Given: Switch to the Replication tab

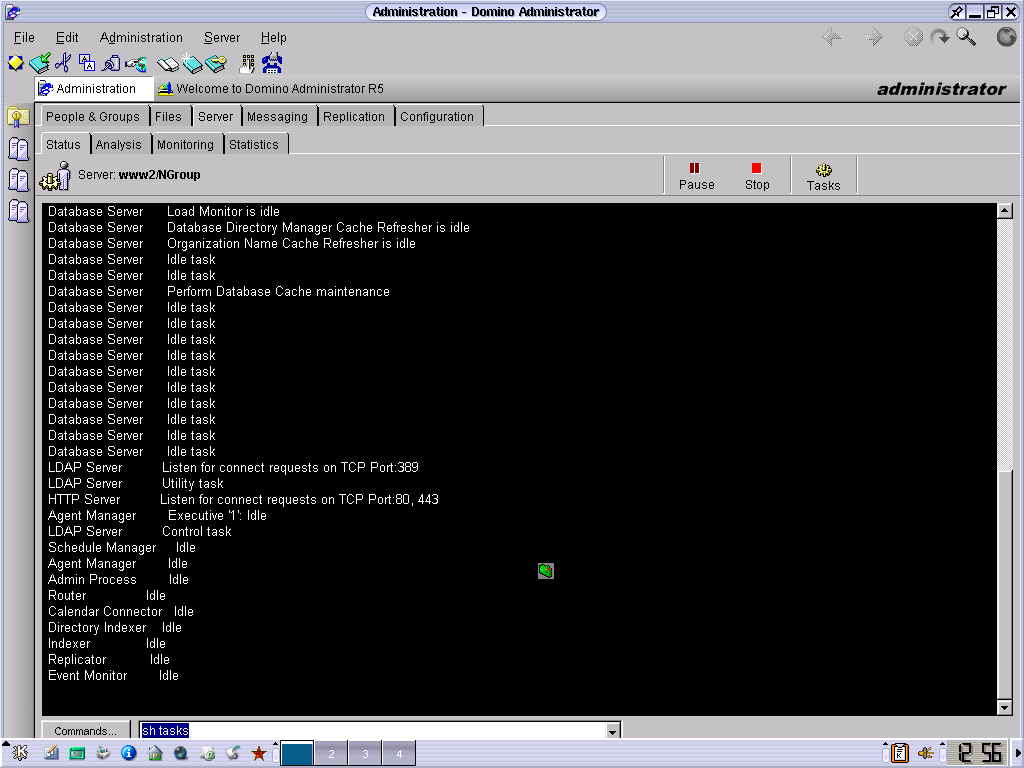Looking at the screenshot, I should [x=354, y=117].
